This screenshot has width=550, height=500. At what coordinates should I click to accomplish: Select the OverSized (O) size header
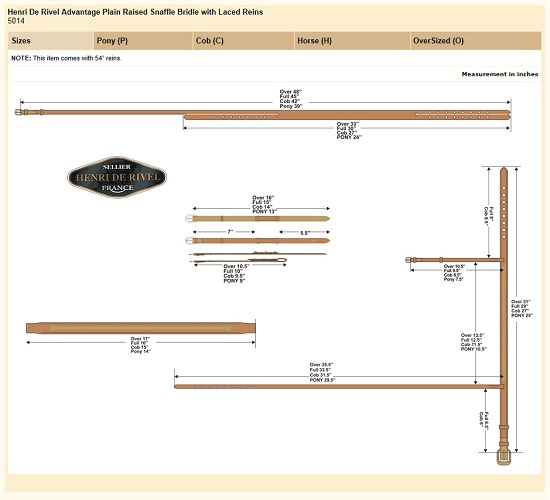pos(475,41)
